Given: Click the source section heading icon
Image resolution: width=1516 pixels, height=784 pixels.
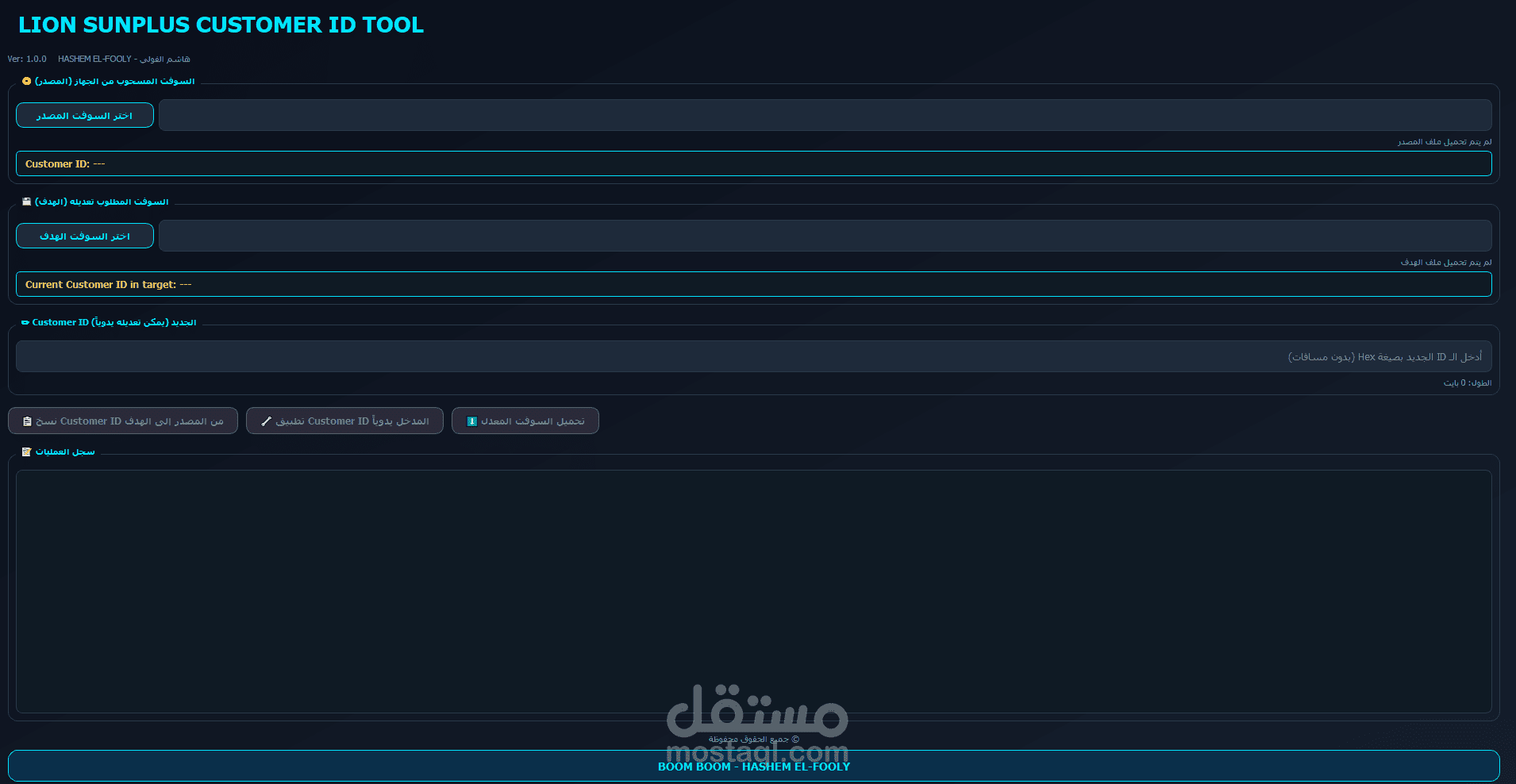Looking at the screenshot, I should click(27, 81).
